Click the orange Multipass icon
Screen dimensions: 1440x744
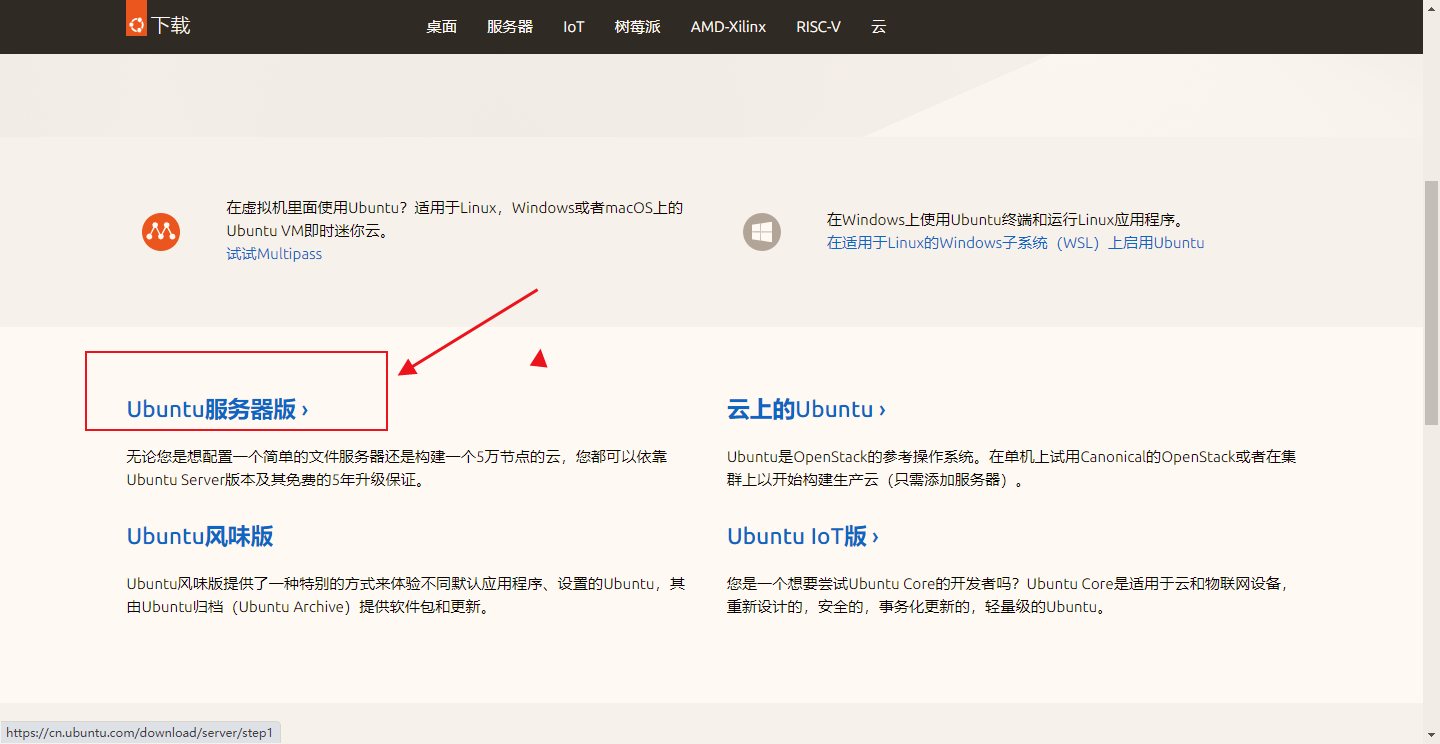161,232
